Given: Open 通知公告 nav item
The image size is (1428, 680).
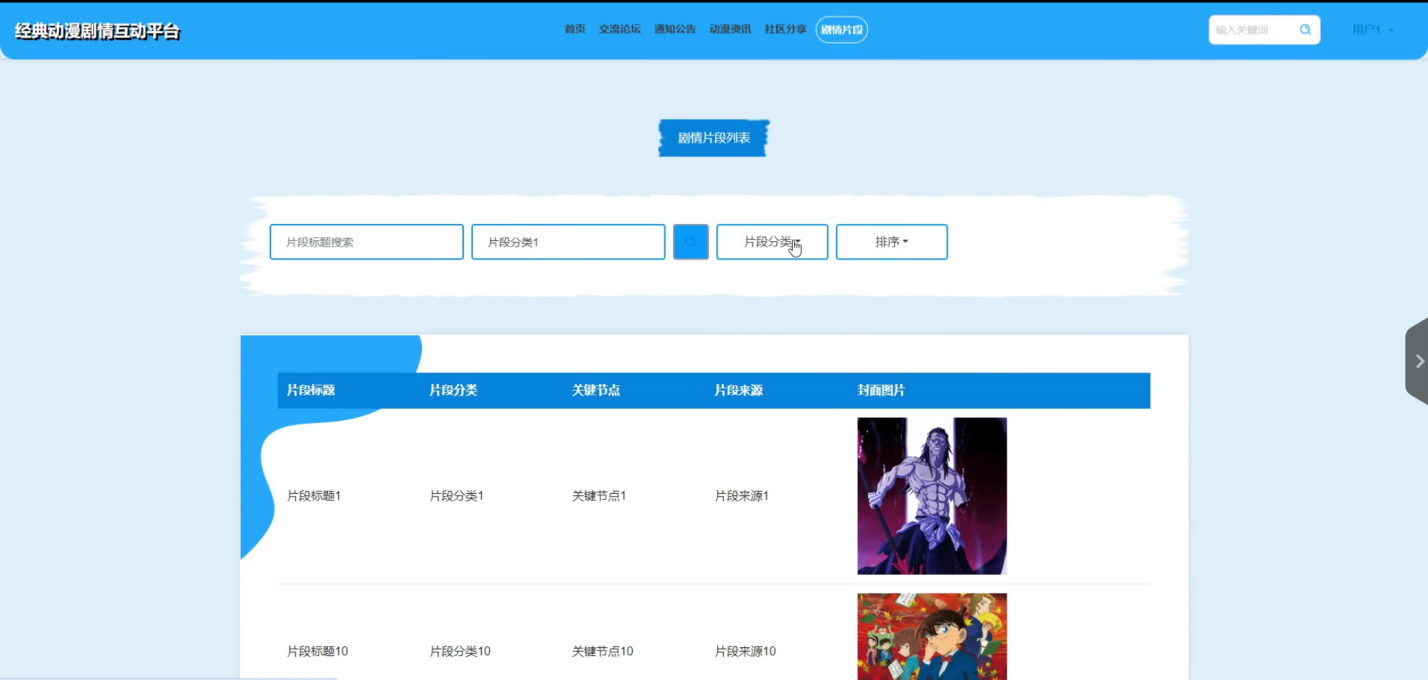Looking at the screenshot, I should tap(675, 30).
